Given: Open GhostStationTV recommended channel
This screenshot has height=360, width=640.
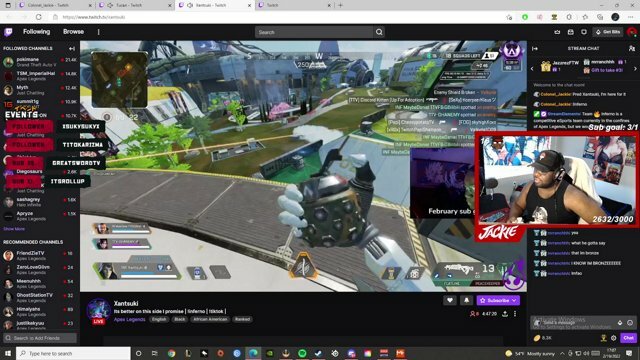Looking at the screenshot, I should [40, 297].
